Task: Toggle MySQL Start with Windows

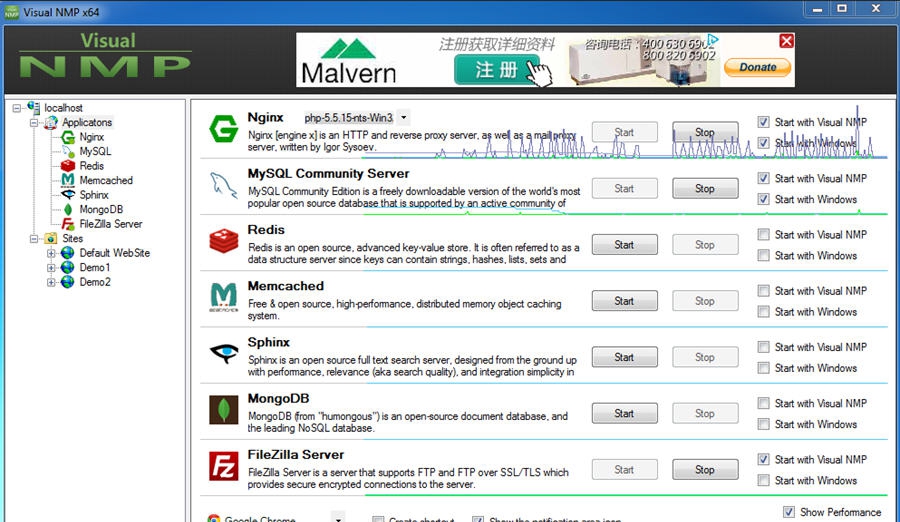Action: (763, 199)
